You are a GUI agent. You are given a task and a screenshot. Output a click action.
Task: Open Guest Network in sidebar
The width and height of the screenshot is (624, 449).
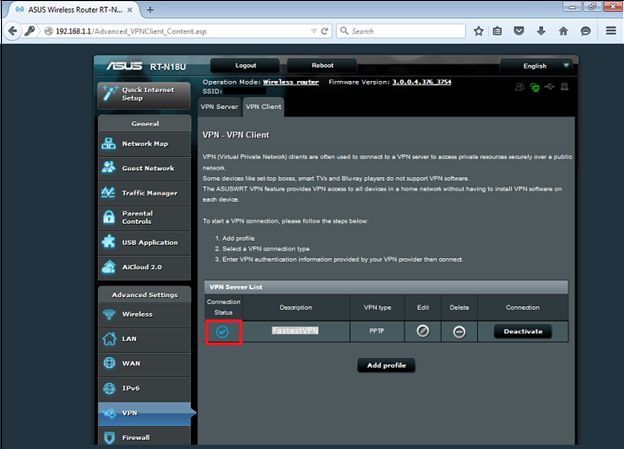coord(144,168)
